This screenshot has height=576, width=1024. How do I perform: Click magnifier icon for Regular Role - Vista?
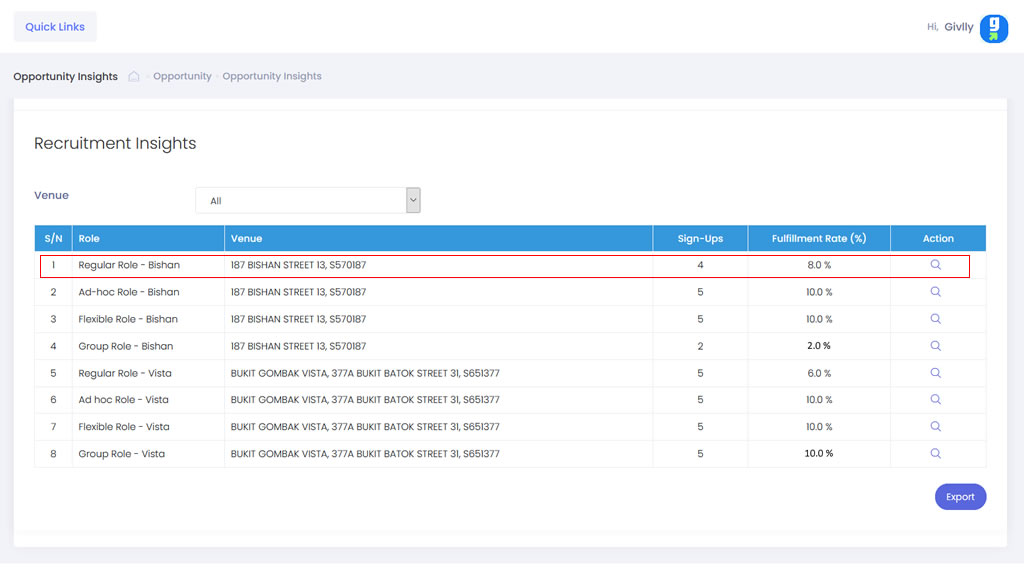click(935, 373)
